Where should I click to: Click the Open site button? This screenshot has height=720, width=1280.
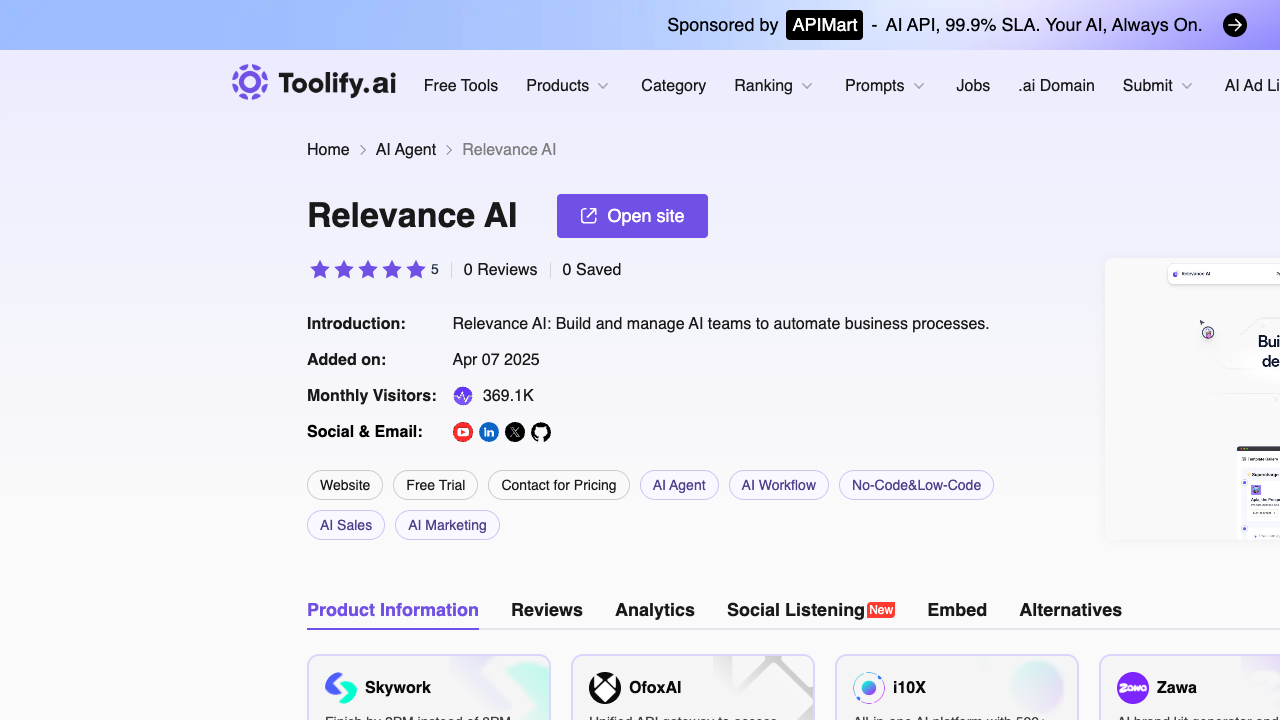(632, 216)
